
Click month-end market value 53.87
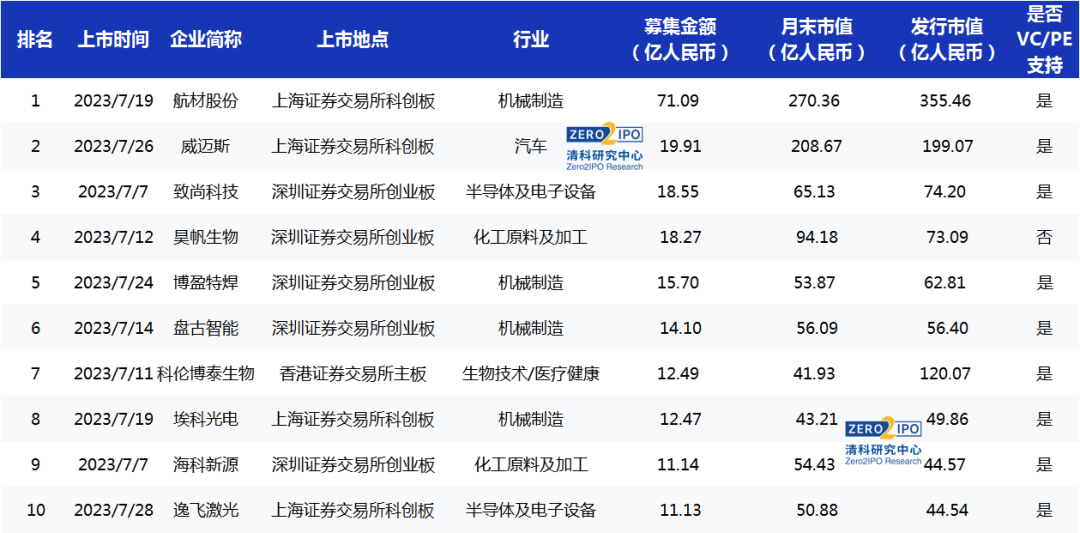816,283
